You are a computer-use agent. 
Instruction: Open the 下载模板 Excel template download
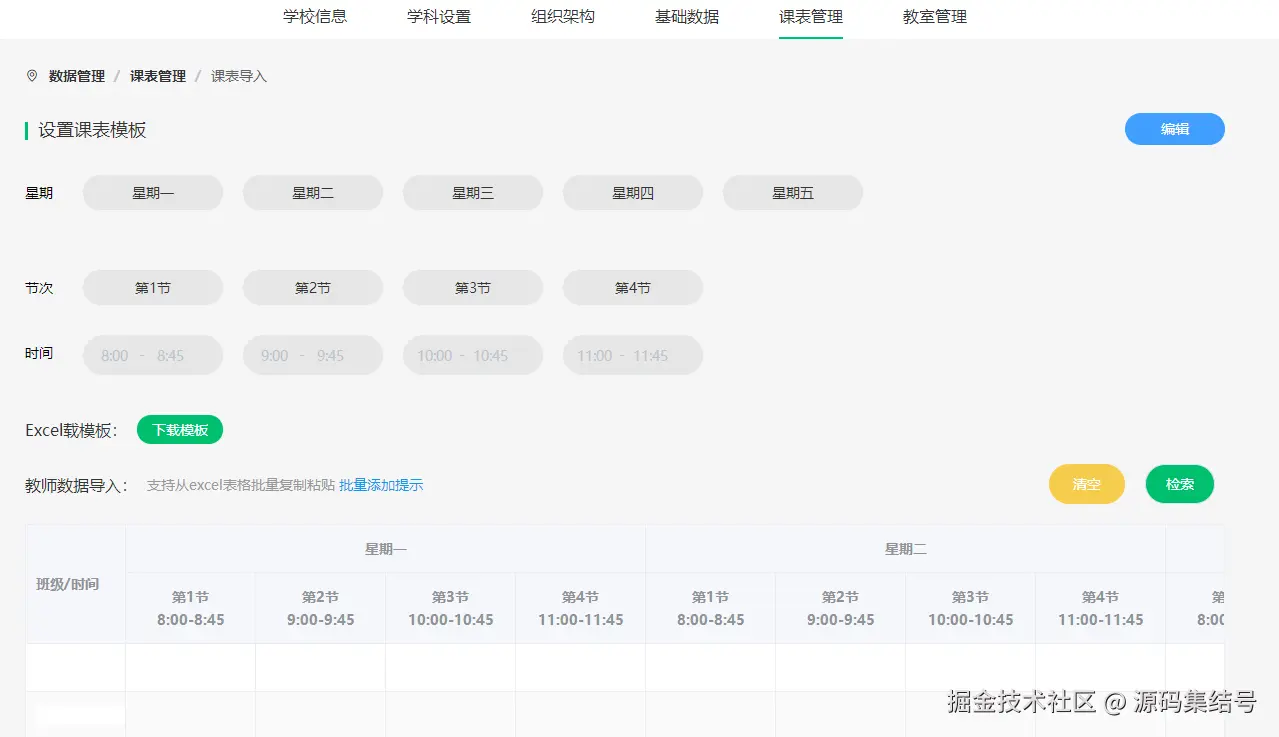(179, 428)
